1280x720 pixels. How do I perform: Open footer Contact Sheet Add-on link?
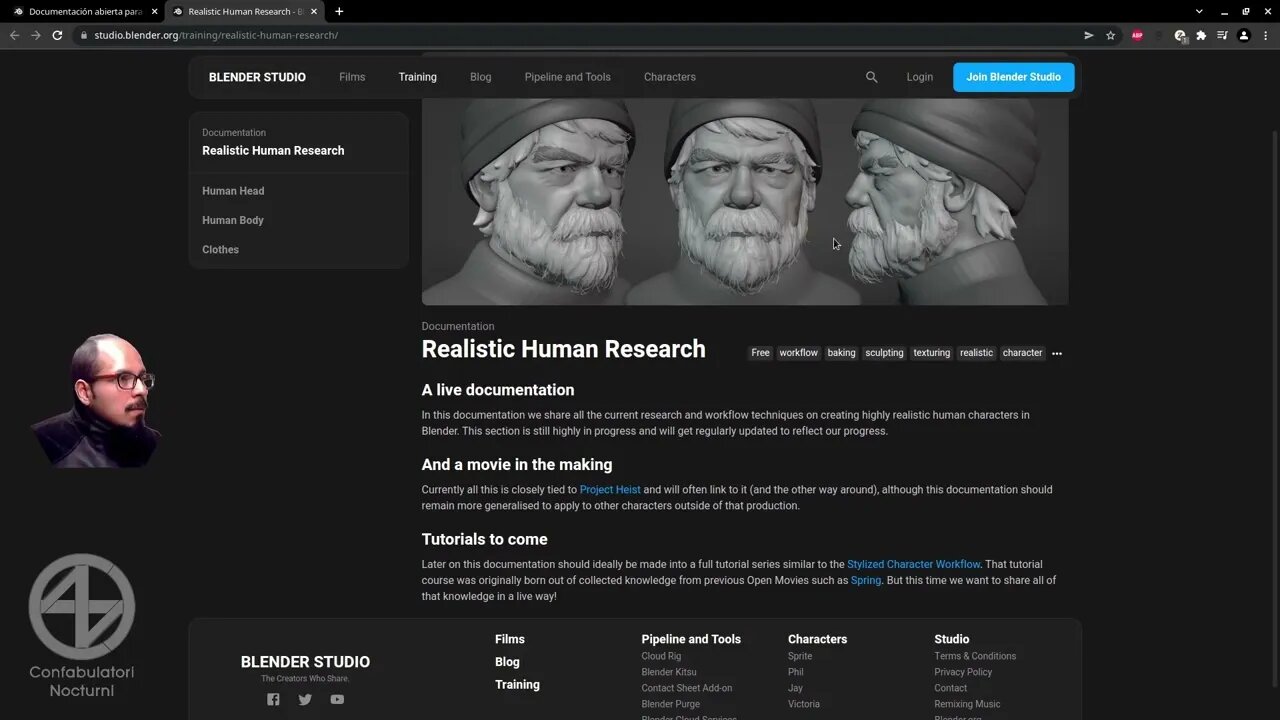pos(686,688)
